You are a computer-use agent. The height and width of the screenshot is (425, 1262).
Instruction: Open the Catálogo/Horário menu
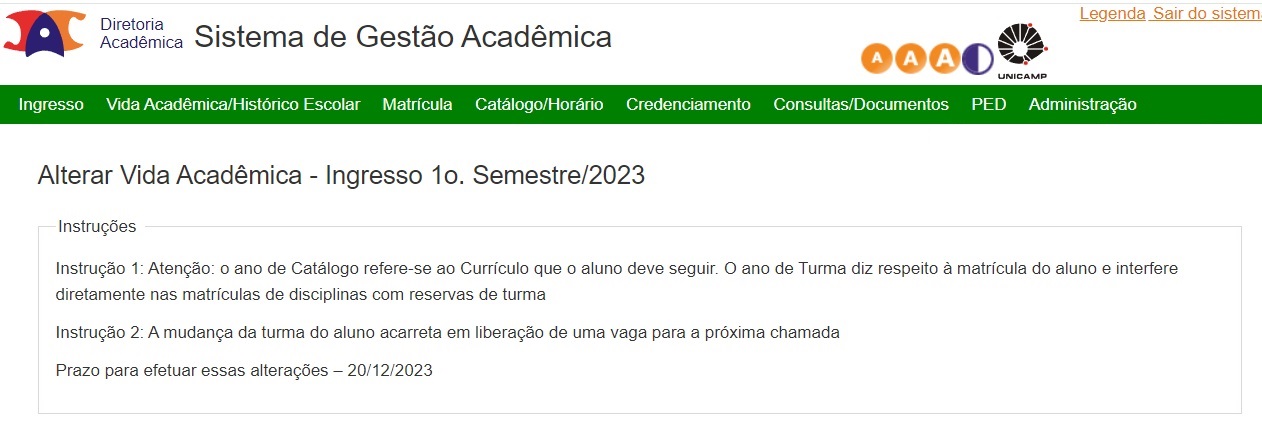click(539, 104)
